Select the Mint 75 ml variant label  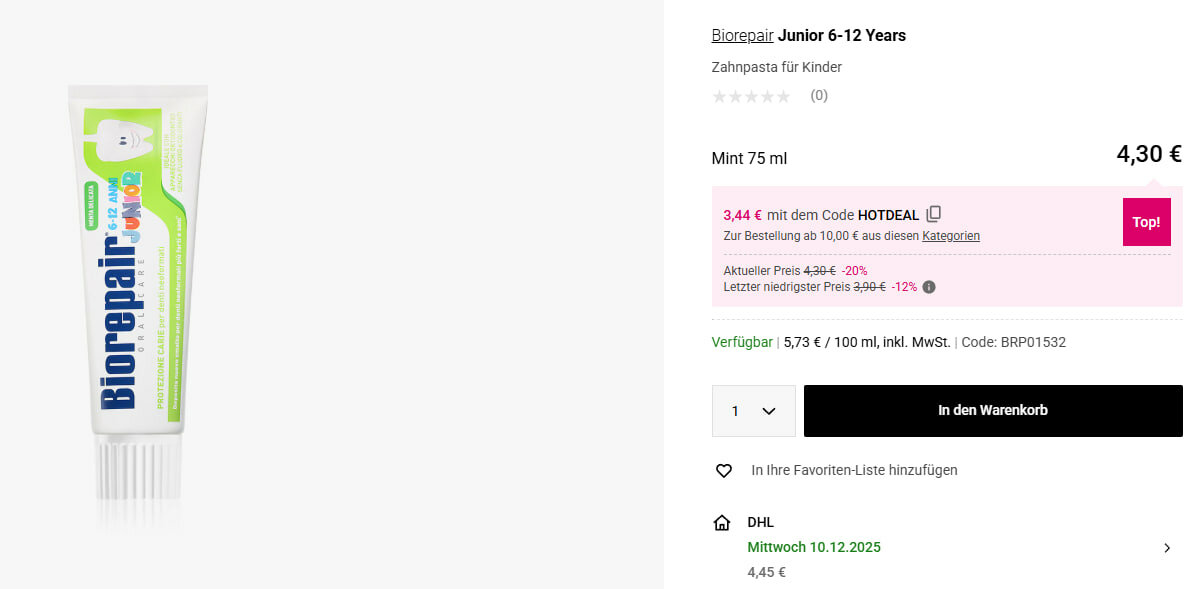point(749,158)
